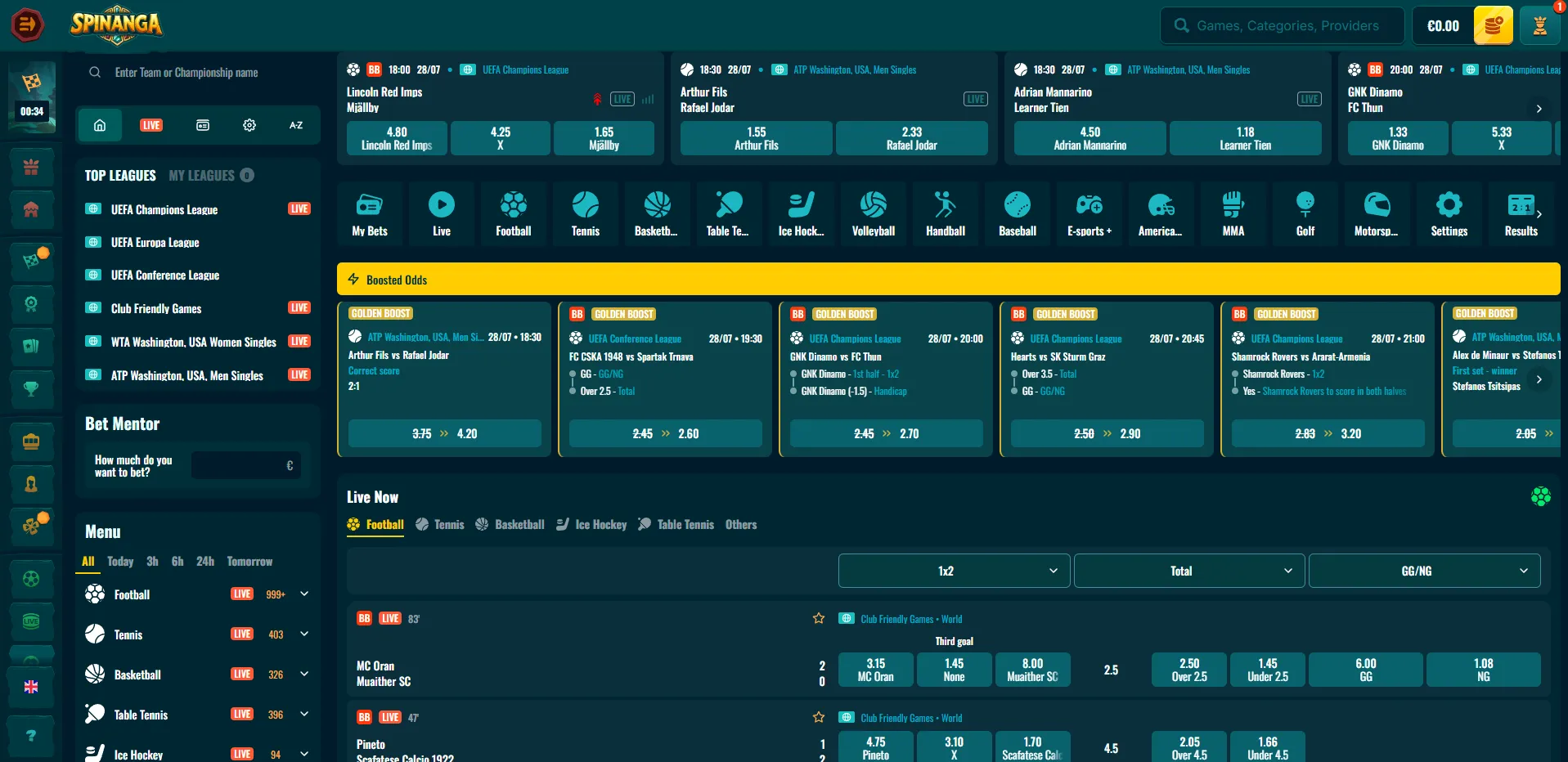Open the MMA category tile
The image size is (1568, 762).
(x=1233, y=213)
